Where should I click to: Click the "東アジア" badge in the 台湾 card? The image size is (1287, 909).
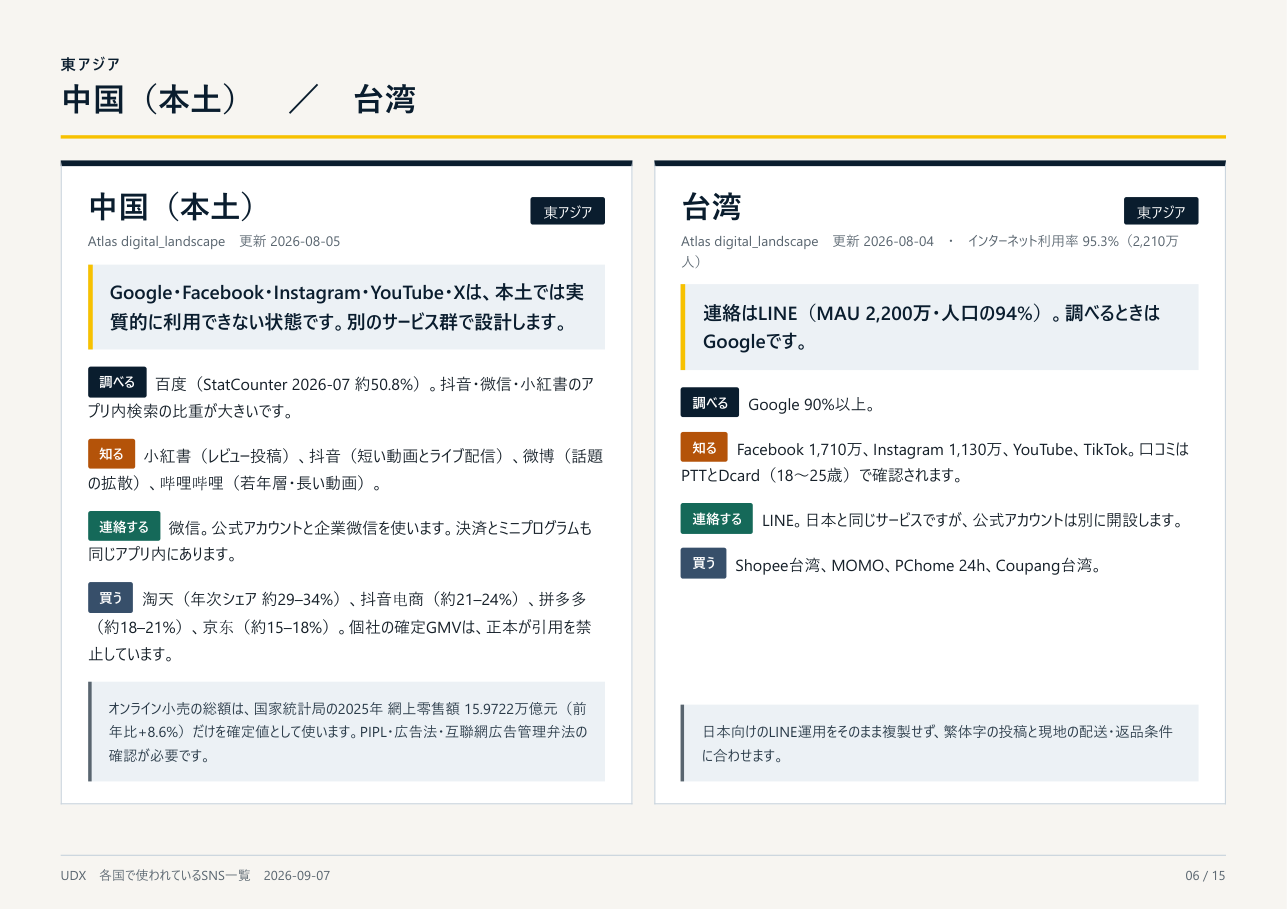tap(1161, 212)
